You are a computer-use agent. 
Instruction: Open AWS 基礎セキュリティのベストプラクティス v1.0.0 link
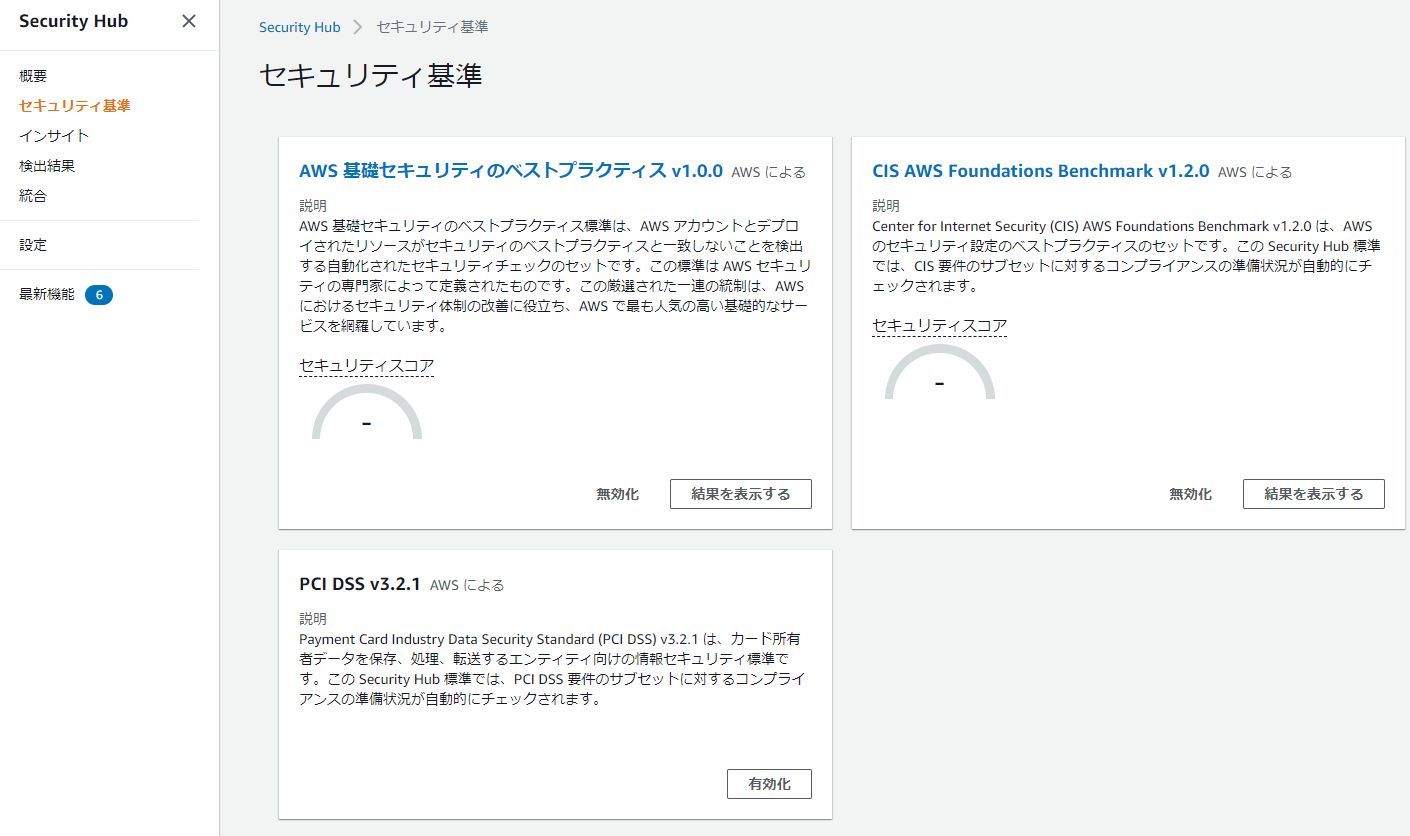(x=511, y=171)
